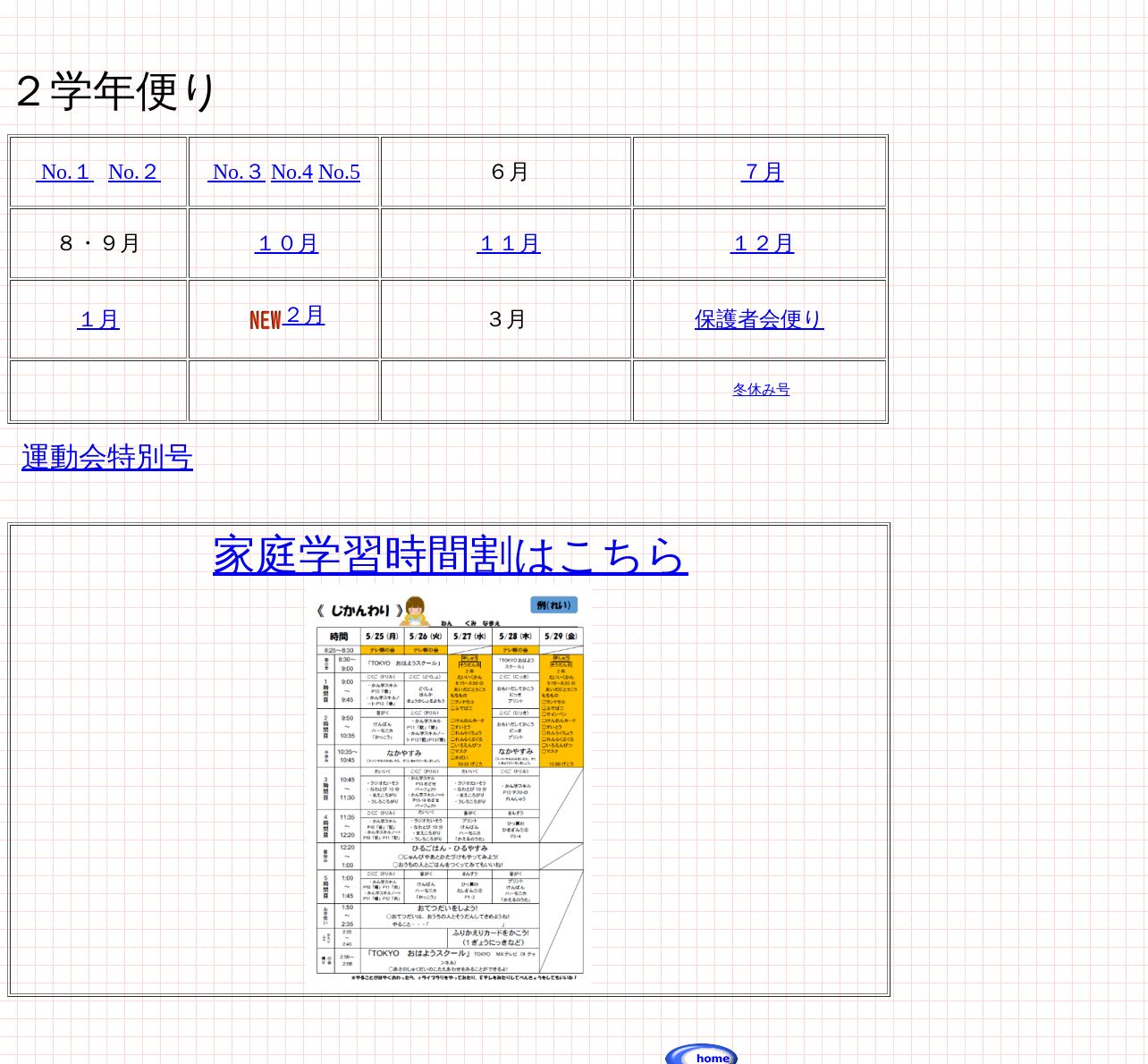This screenshot has width=1148, height=1064.
Task: Click the 3月 table cell text
Action: click(507, 319)
